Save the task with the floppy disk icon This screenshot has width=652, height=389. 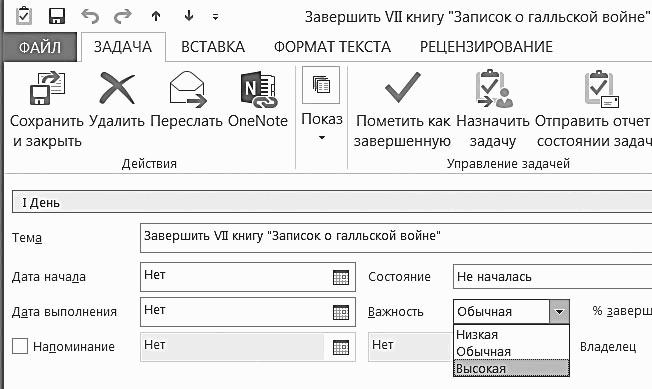[57, 16]
